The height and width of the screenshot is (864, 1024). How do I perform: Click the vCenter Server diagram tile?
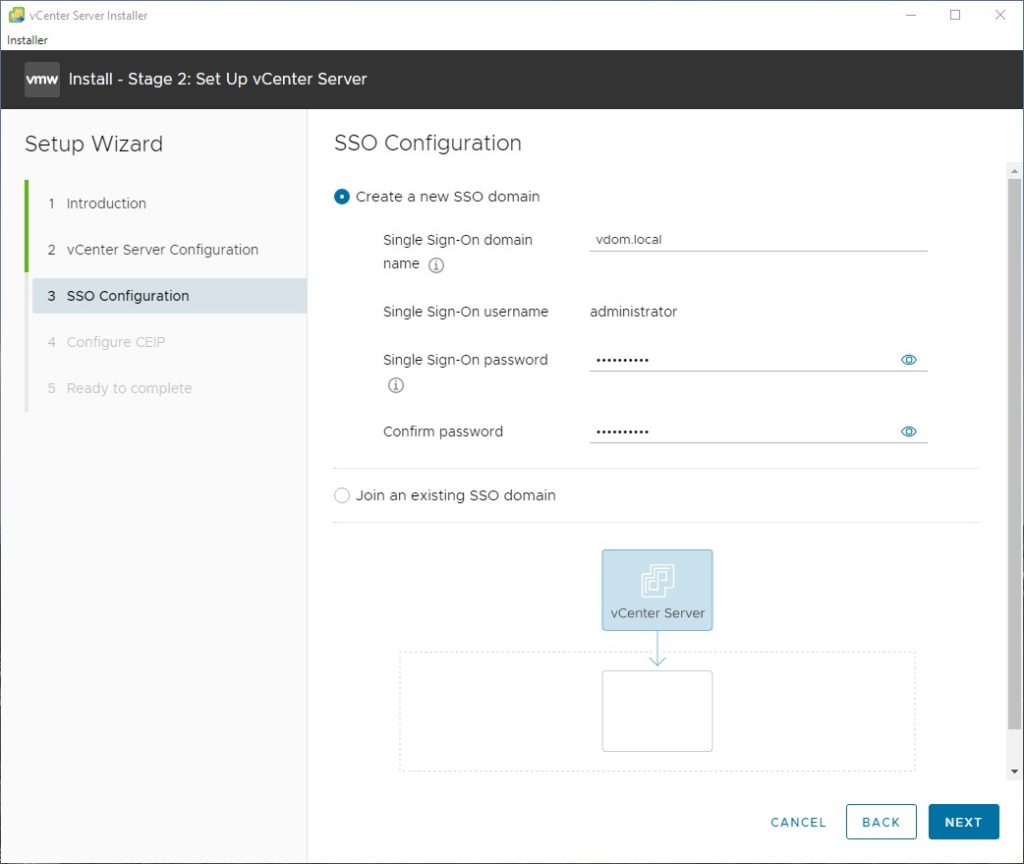pyautogui.click(x=657, y=590)
